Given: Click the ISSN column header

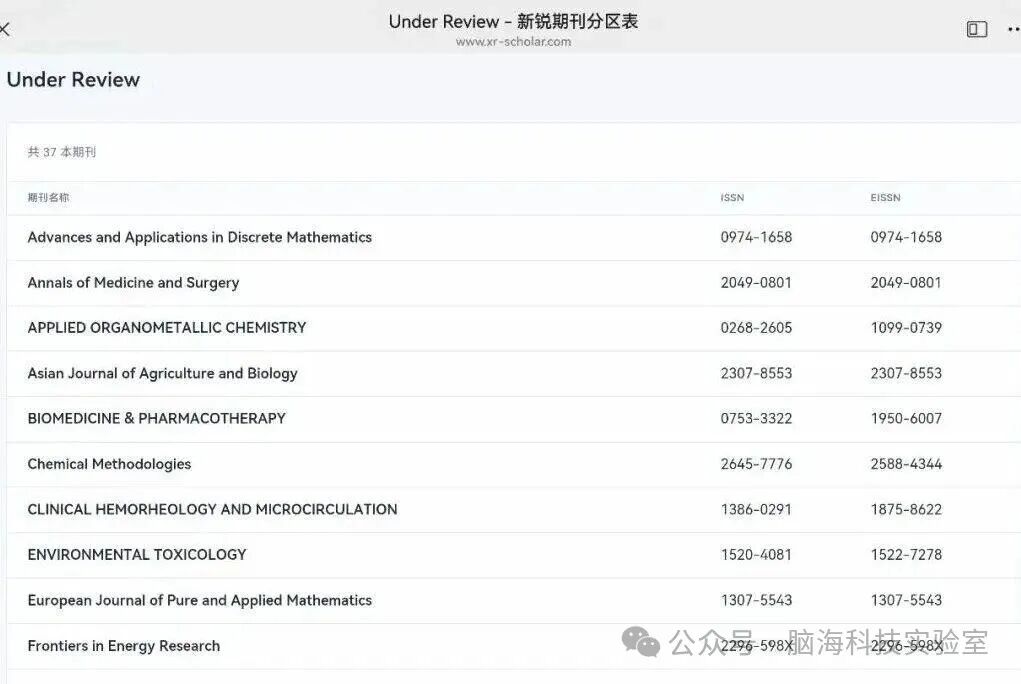Looking at the screenshot, I should coord(732,197).
